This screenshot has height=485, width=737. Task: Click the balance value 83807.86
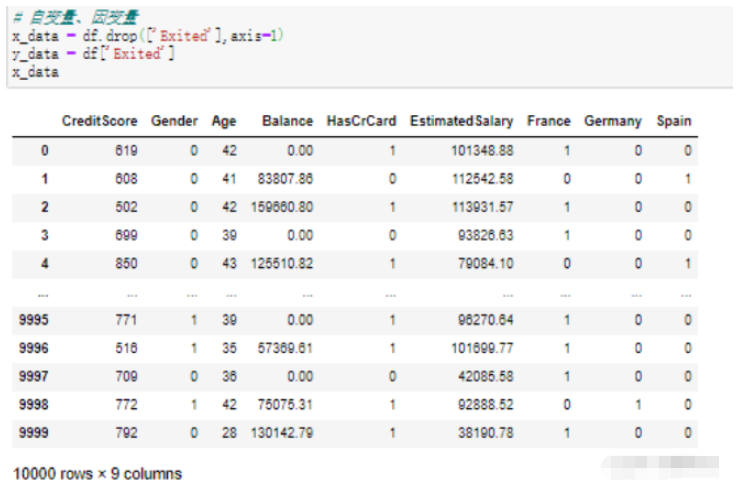[x=285, y=179]
